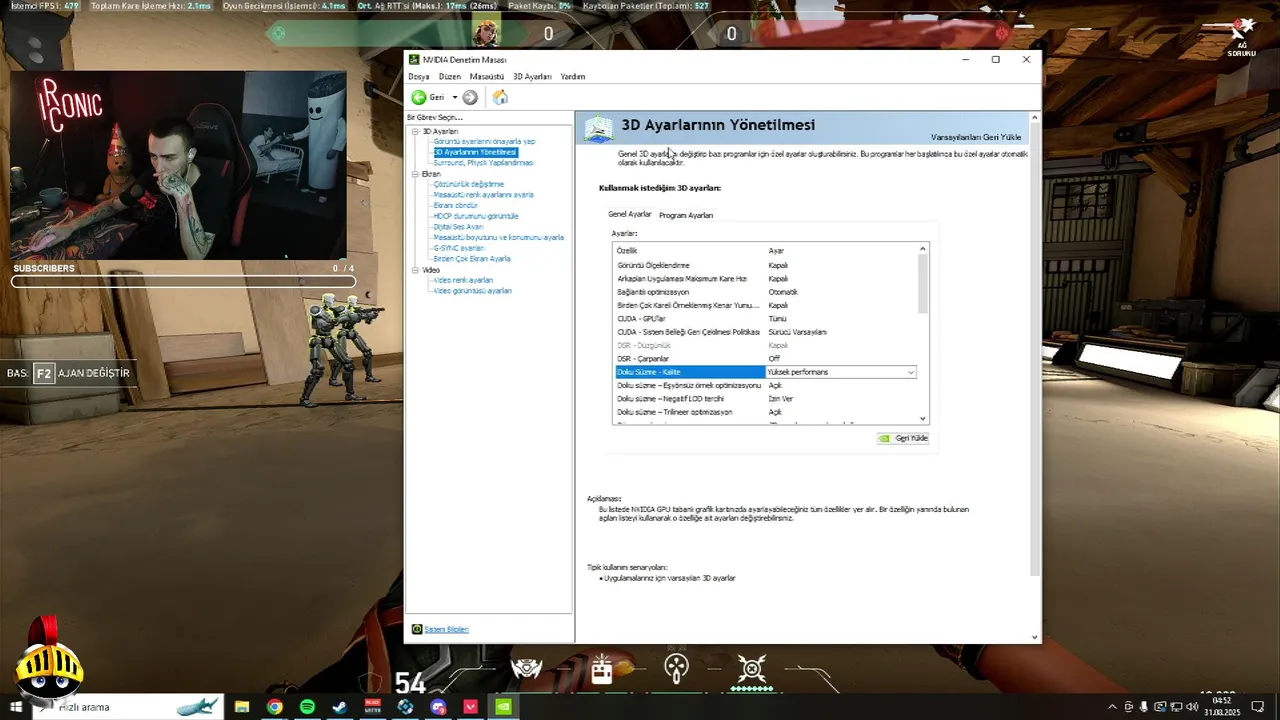This screenshot has width=1280, height=720.
Task: Select Çözünürlük değiştirme tree item
Action: pyautogui.click(x=468, y=184)
